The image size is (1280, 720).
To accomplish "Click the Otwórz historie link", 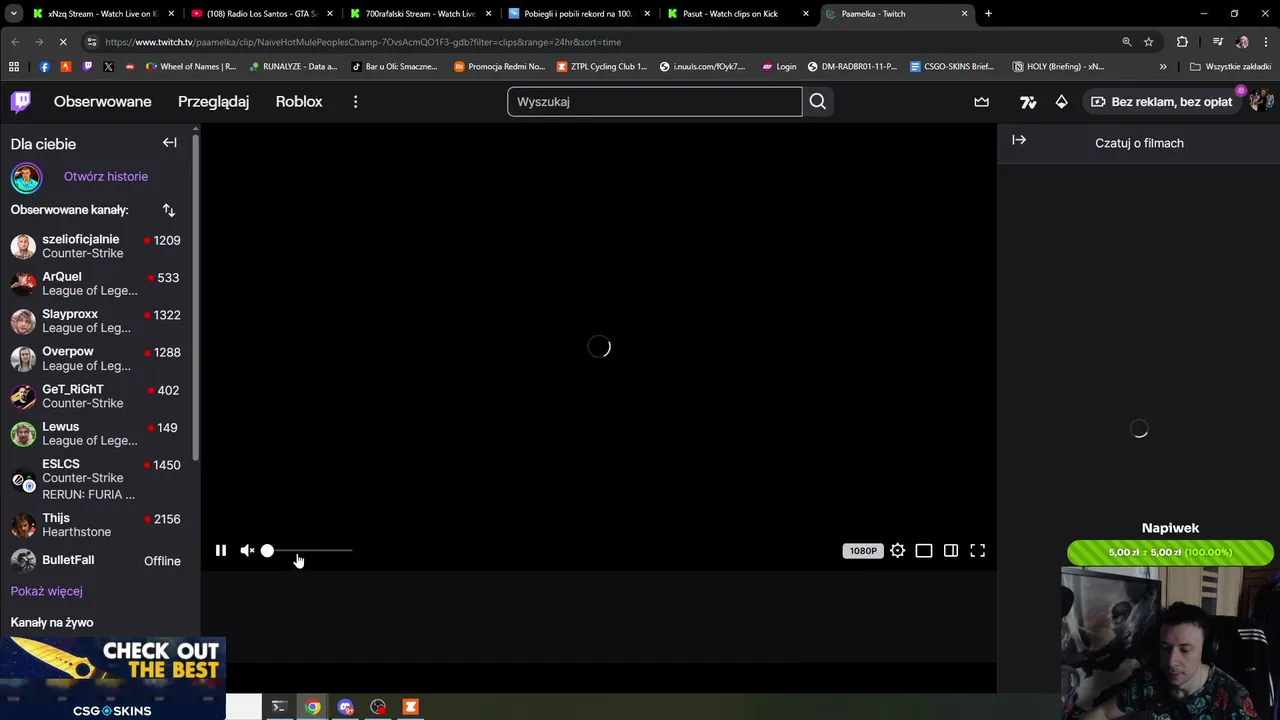I will [106, 176].
